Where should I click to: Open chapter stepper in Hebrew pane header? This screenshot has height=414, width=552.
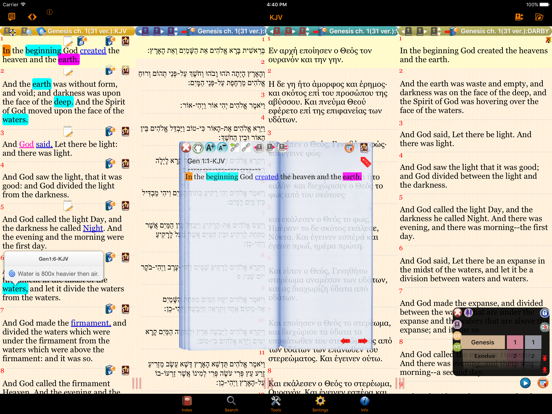coord(172,31)
